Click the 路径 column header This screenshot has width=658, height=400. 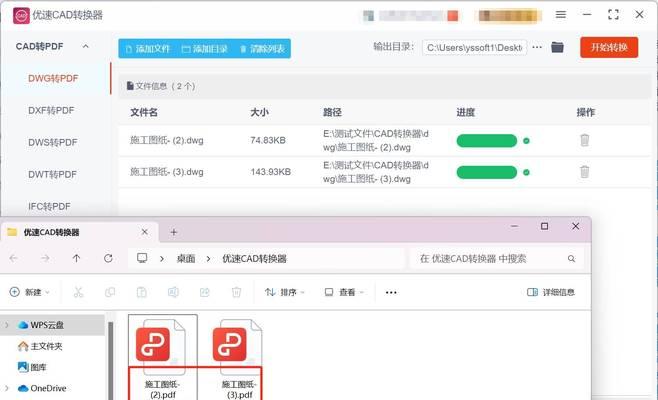(332, 112)
